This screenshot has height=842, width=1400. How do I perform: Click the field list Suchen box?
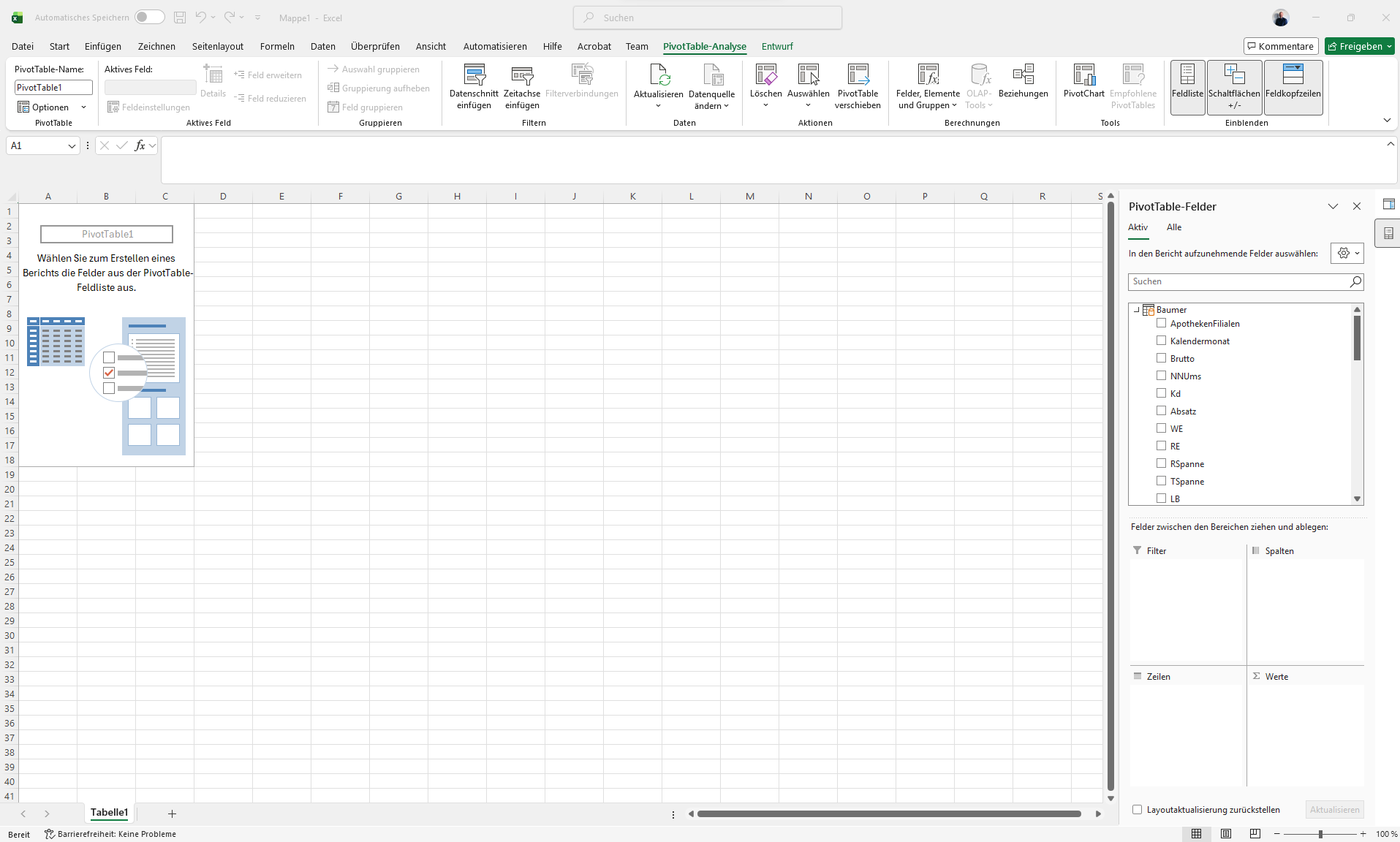click(1239, 282)
